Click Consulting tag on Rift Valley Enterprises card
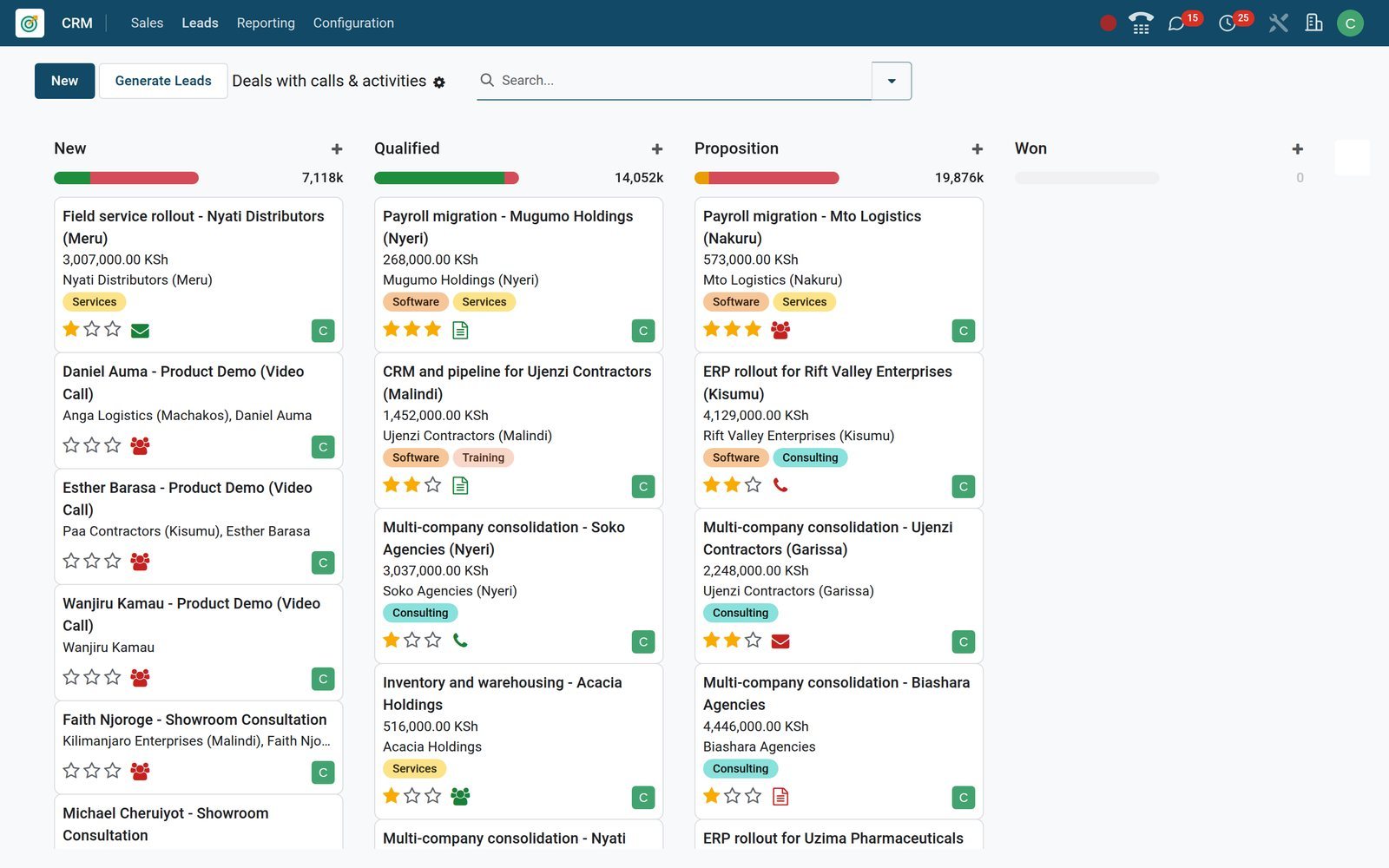 point(810,457)
